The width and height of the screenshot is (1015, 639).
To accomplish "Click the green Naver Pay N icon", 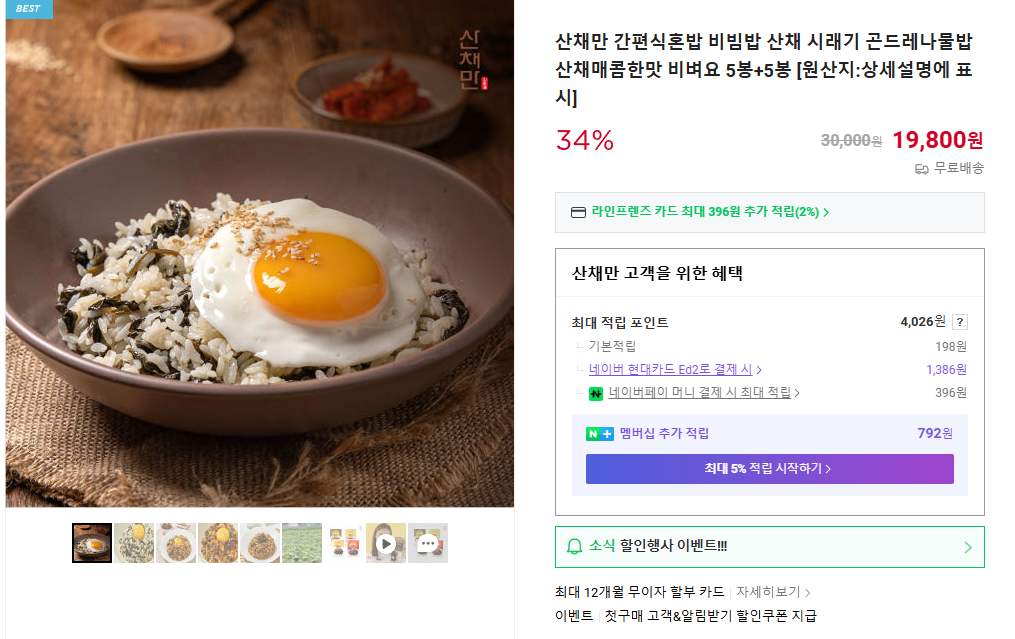I will [596, 393].
